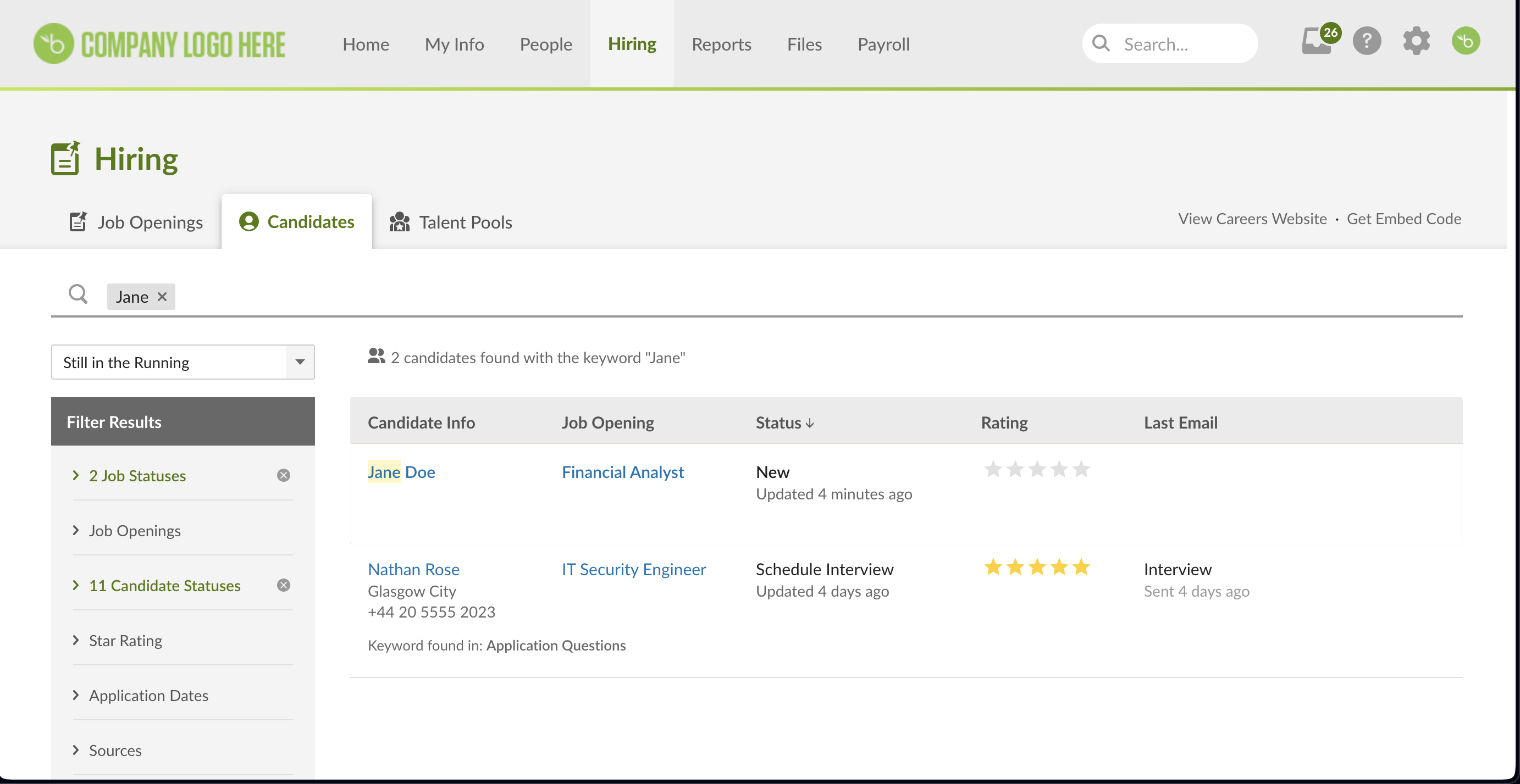Open the green user profile avatar
Image resolution: width=1520 pixels, height=784 pixels.
[x=1466, y=41]
